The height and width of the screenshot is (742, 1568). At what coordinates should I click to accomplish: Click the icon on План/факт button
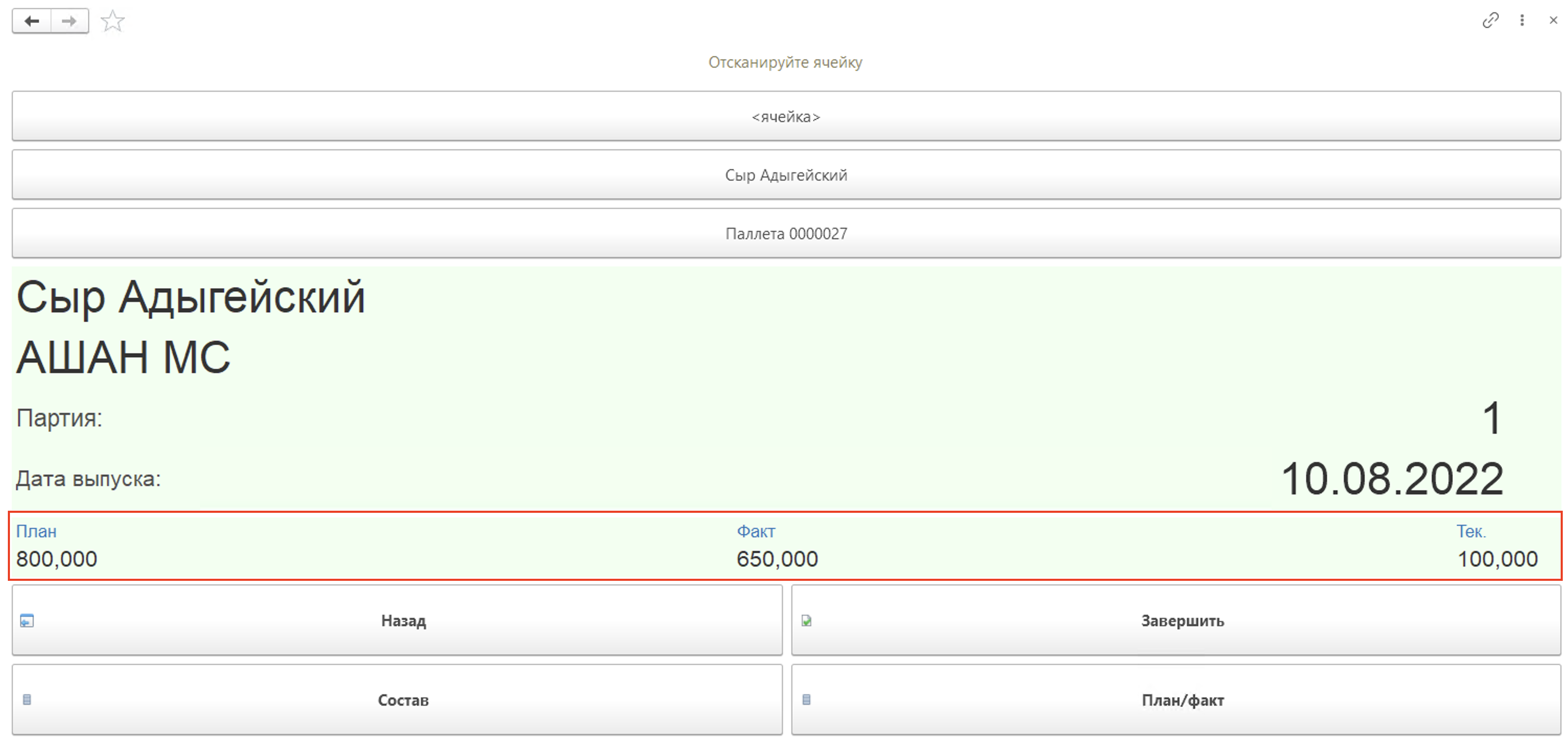coord(807,700)
